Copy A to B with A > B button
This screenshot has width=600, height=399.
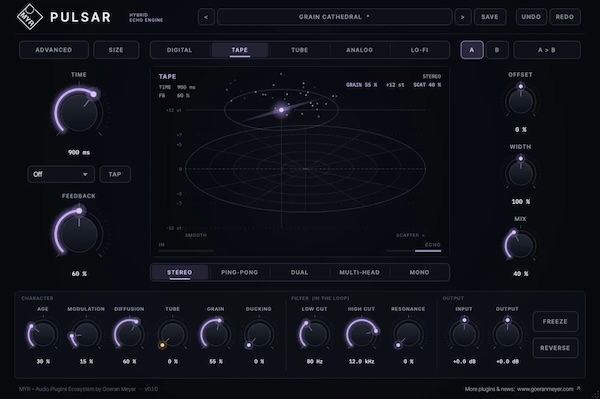coord(547,50)
